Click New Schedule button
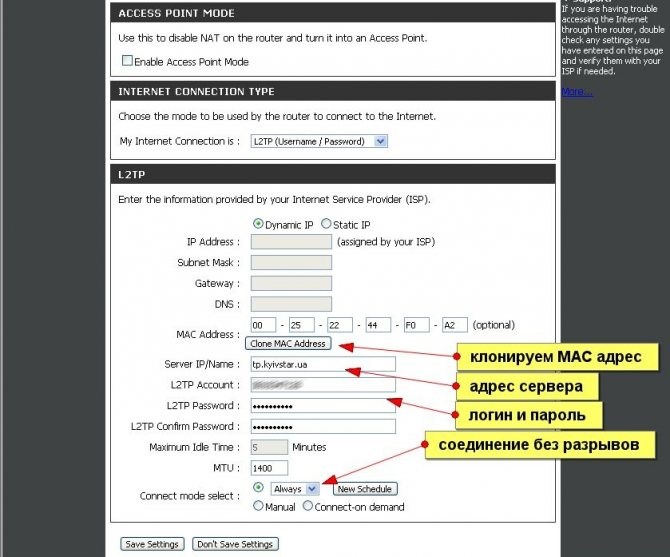The height and width of the screenshot is (557, 670). [365, 489]
